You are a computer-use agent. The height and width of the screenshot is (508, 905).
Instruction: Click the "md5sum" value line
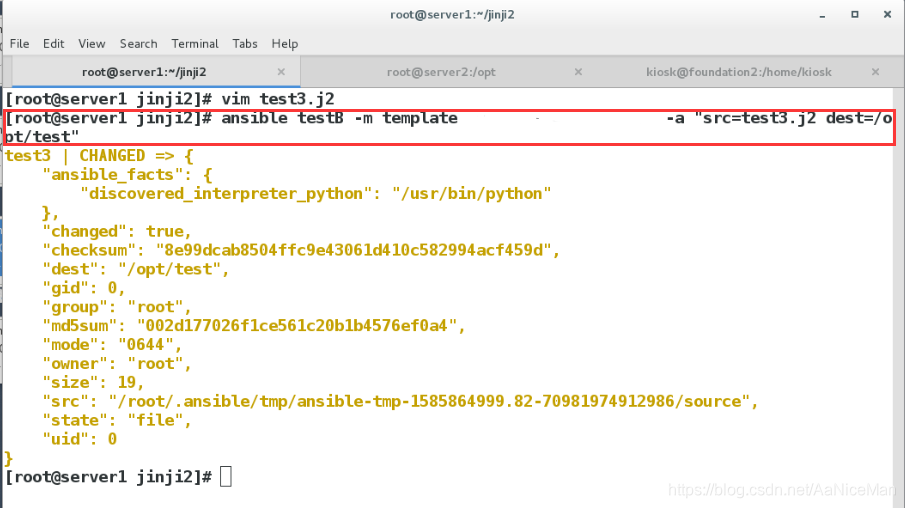pos(254,326)
